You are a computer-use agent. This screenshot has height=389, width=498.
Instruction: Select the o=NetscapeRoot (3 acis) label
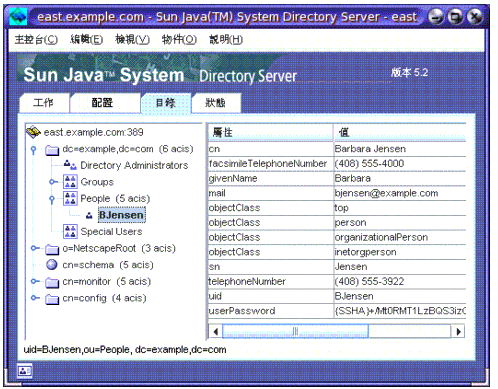(x=119, y=248)
